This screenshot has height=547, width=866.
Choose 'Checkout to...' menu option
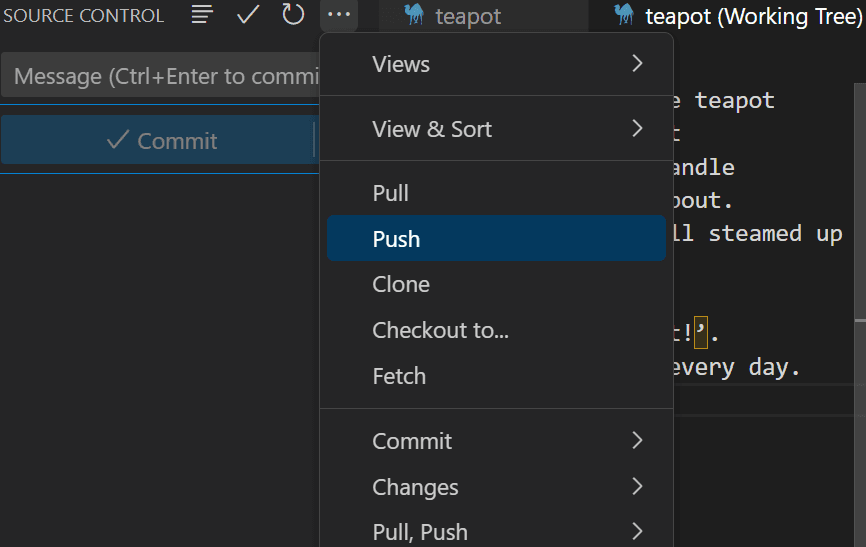(x=440, y=330)
